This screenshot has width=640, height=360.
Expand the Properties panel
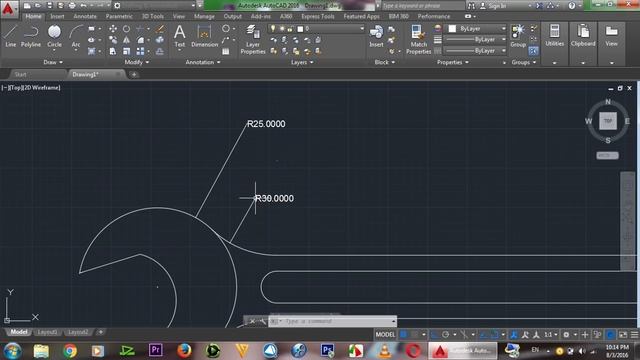(453, 62)
